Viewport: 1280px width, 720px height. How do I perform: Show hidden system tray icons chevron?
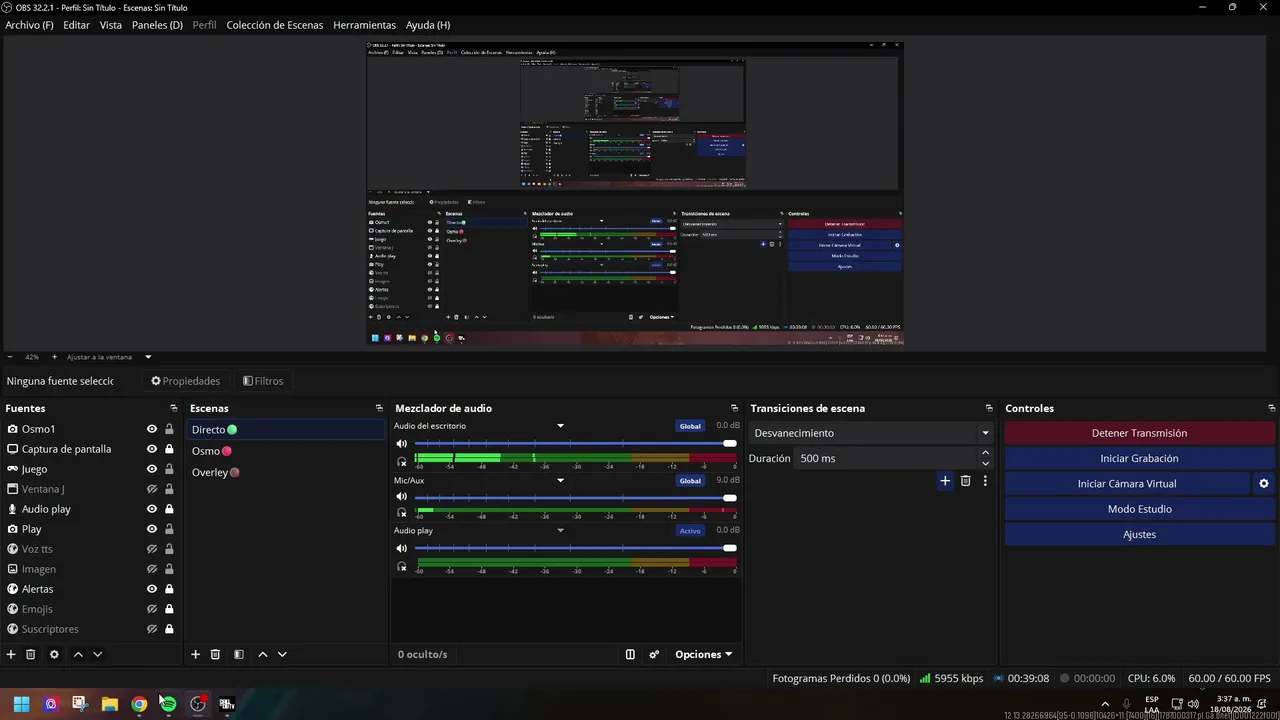point(1105,704)
